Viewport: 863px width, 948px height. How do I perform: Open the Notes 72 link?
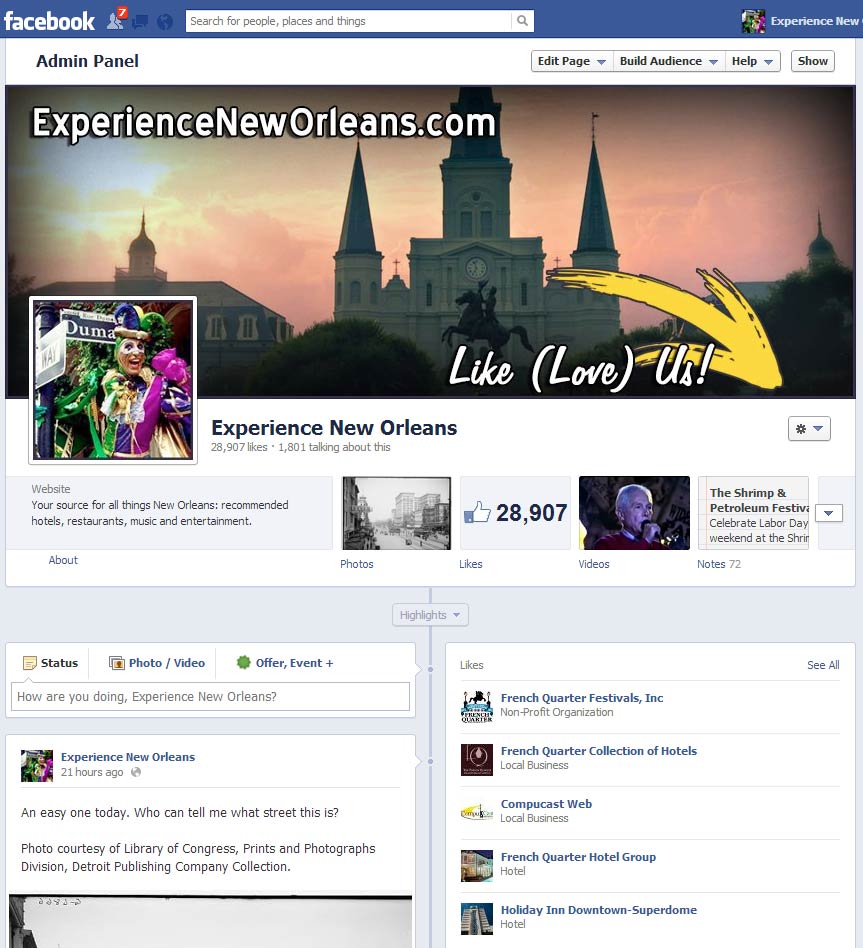coord(718,564)
